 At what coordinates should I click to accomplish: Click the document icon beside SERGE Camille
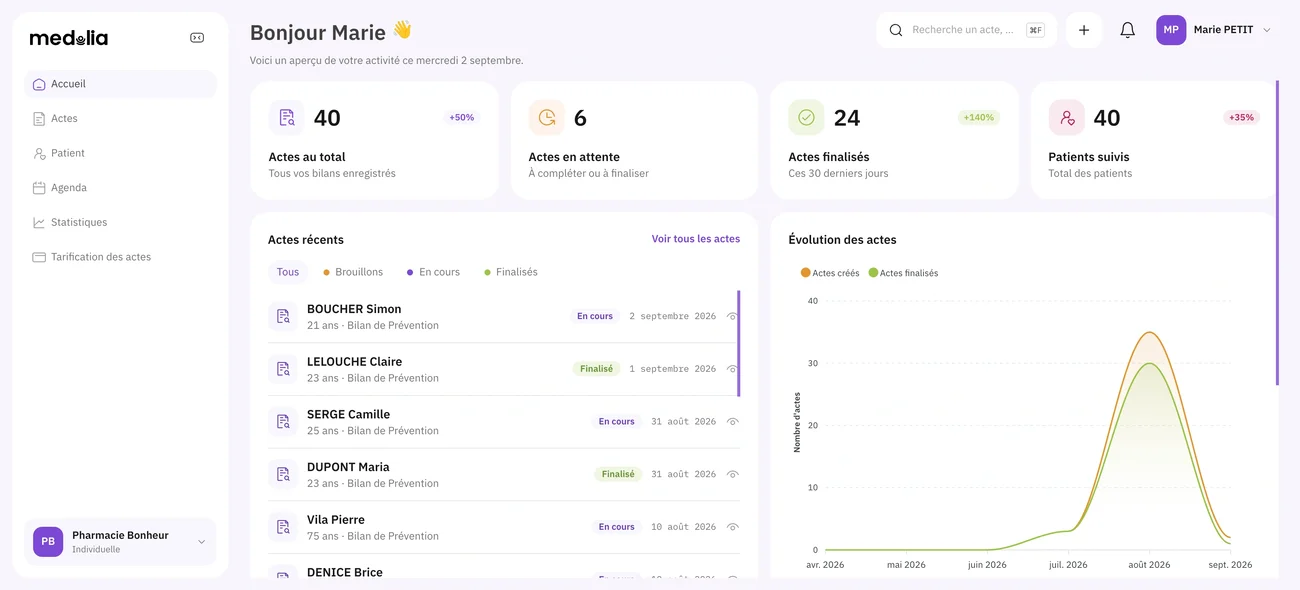pyautogui.click(x=283, y=422)
